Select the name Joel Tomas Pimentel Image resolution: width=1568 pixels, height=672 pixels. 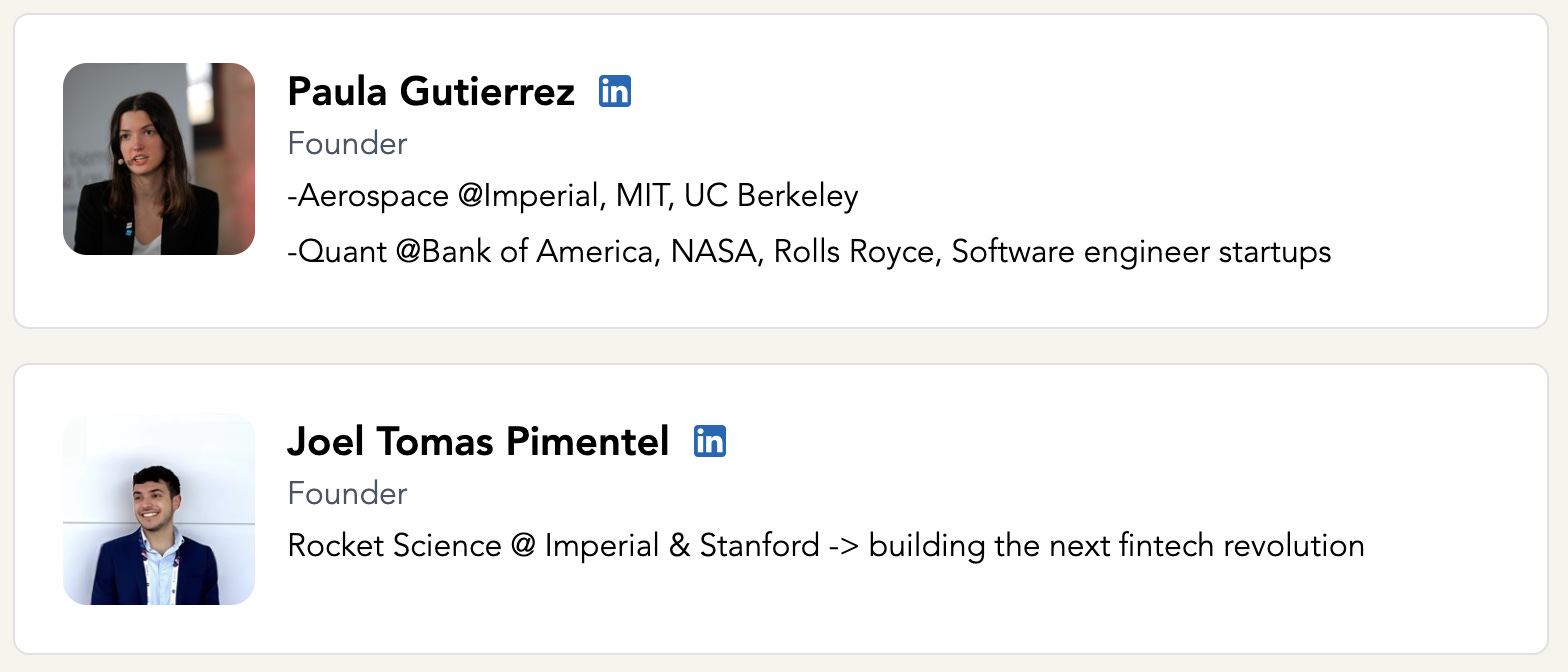[x=478, y=441]
